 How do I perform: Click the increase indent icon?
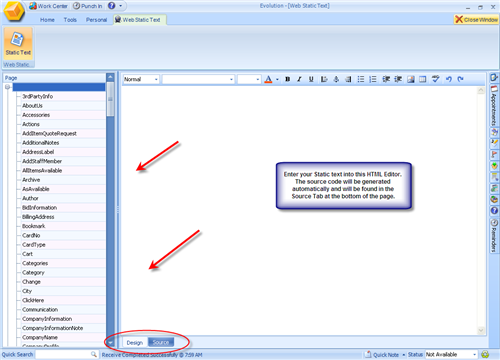398,79
